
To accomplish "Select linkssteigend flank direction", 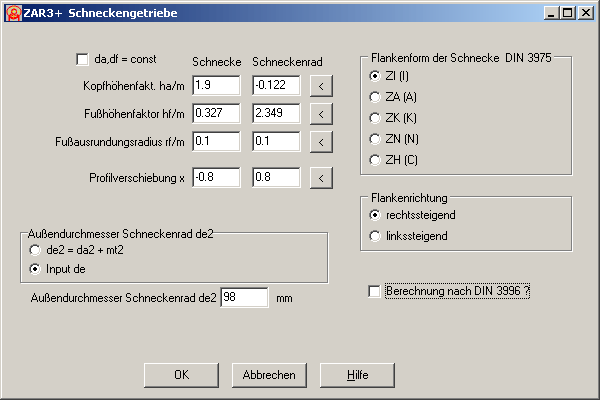I will pyautogui.click(x=375, y=236).
